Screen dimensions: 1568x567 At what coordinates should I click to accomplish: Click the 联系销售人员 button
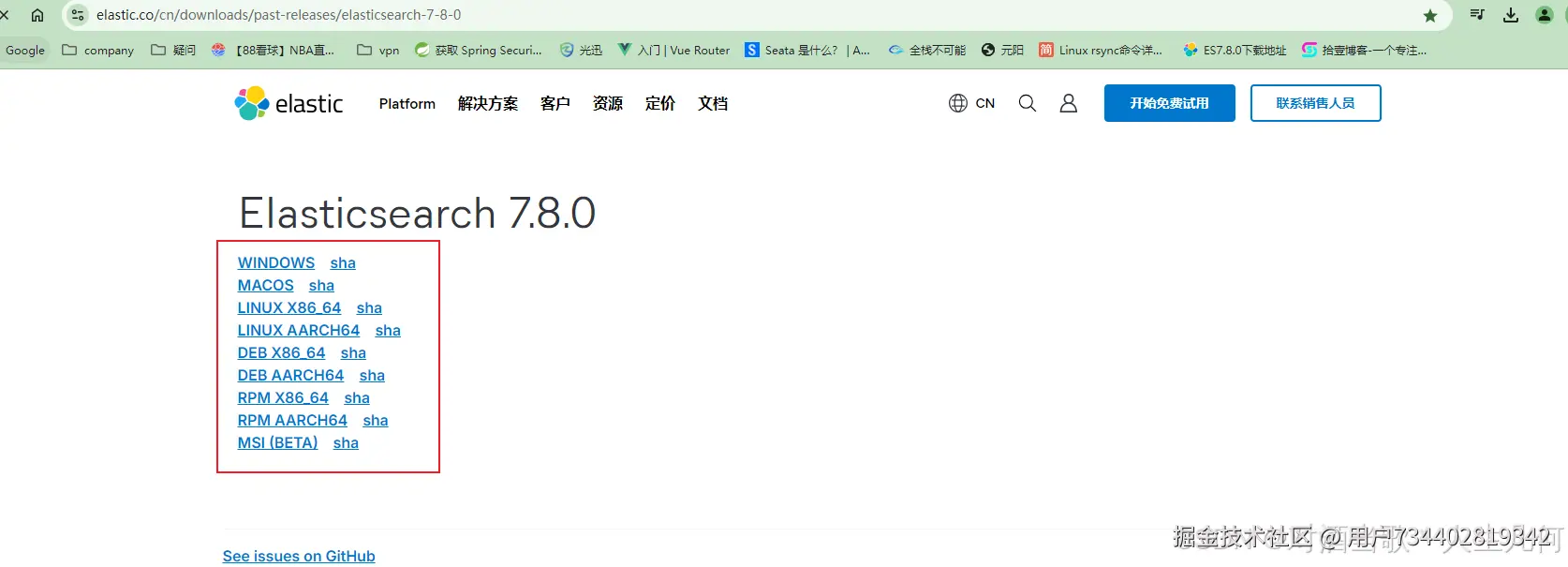click(1315, 103)
